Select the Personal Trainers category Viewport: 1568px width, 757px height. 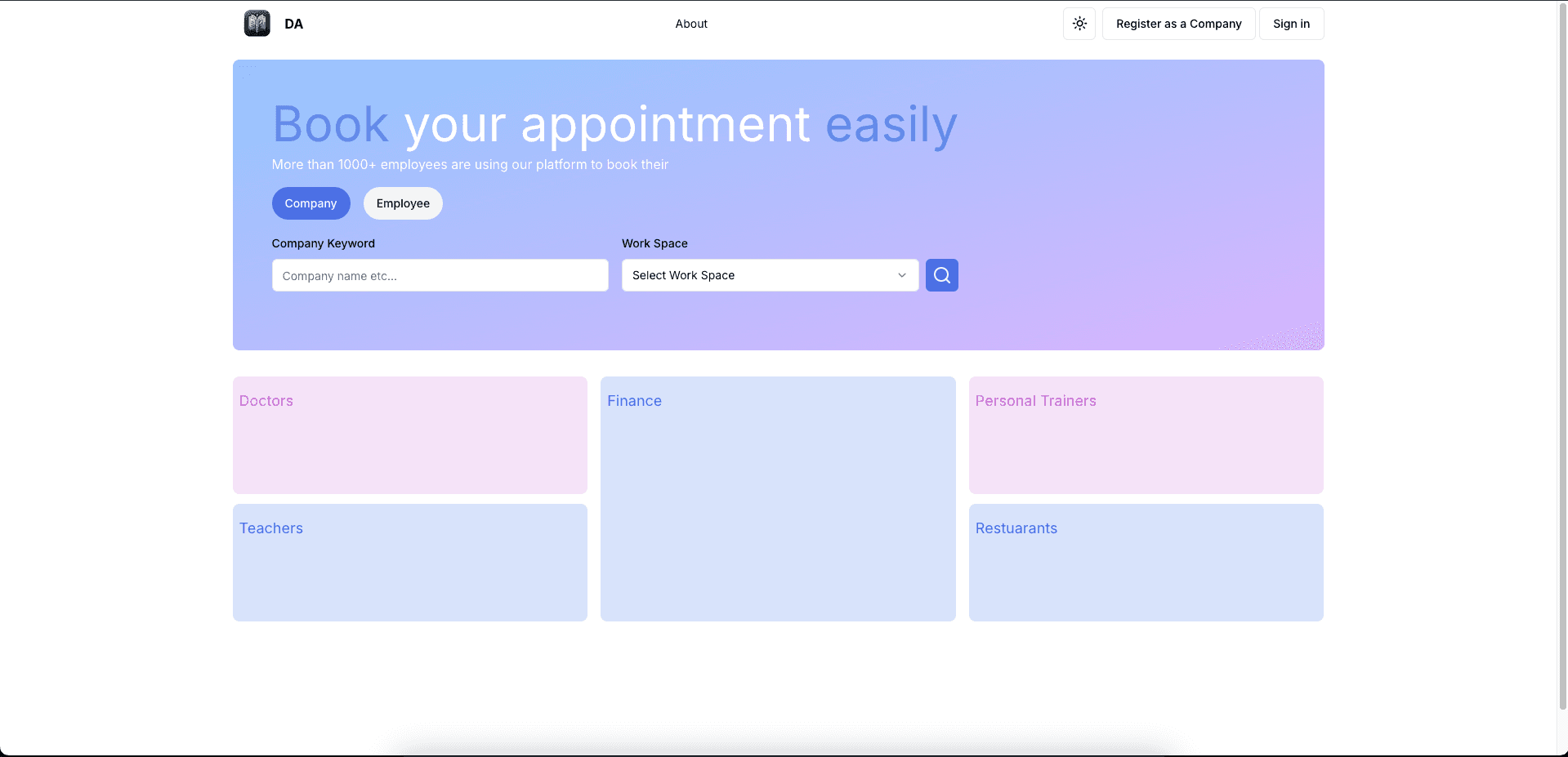(1146, 435)
